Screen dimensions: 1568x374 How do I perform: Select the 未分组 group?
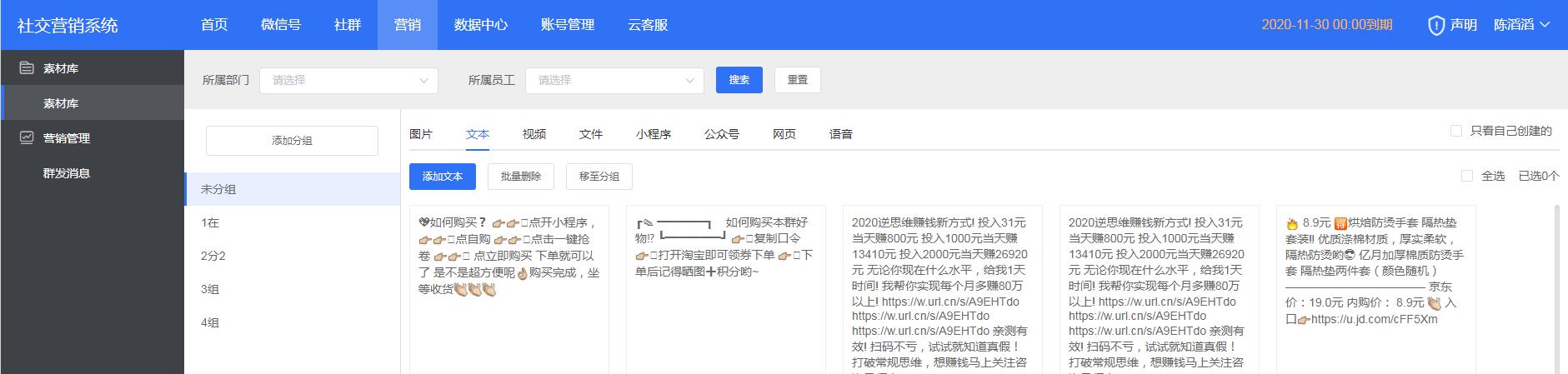(x=292, y=189)
